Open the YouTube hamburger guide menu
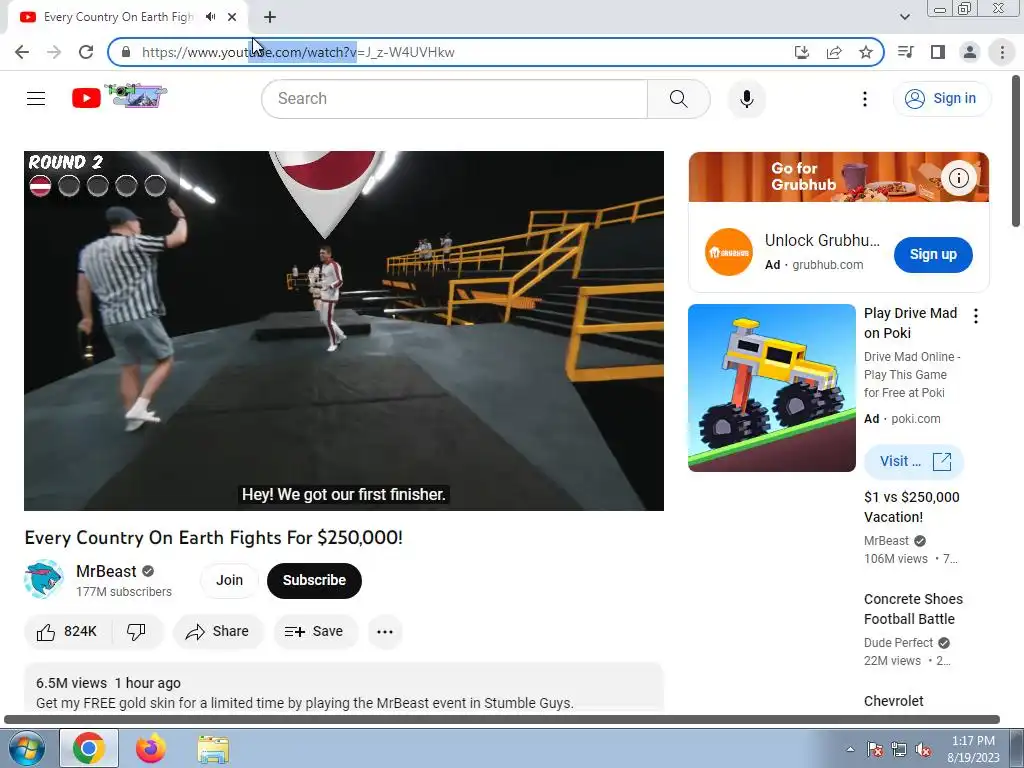 tap(36, 99)
